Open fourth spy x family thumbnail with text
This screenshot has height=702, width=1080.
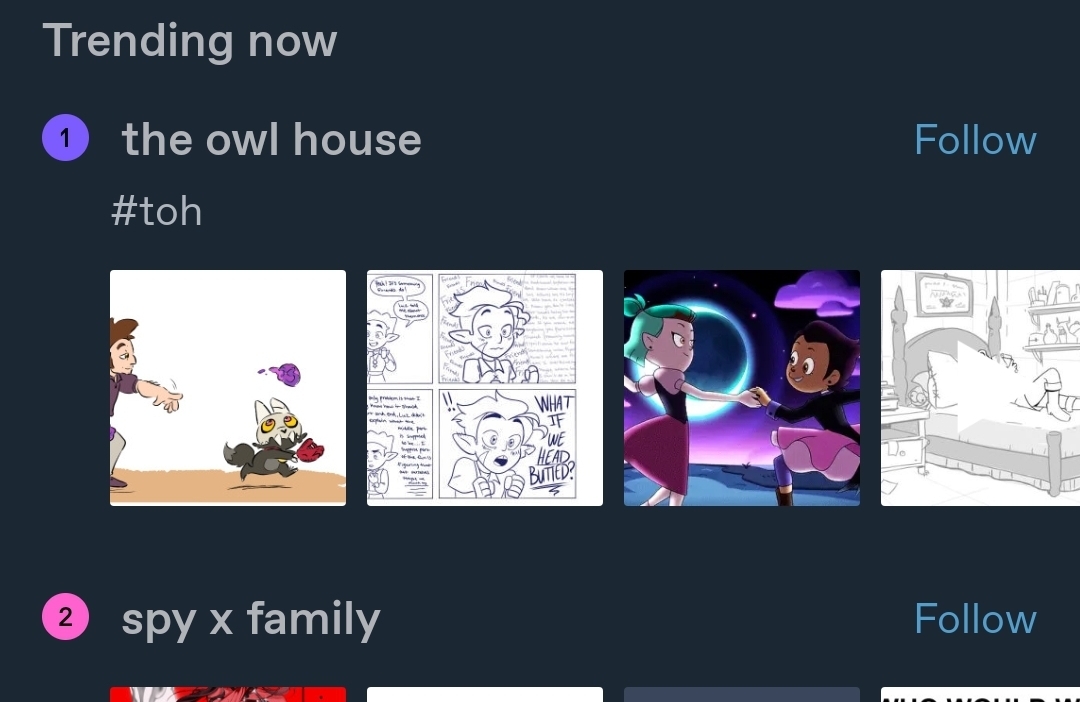click(x=980, y=694)
